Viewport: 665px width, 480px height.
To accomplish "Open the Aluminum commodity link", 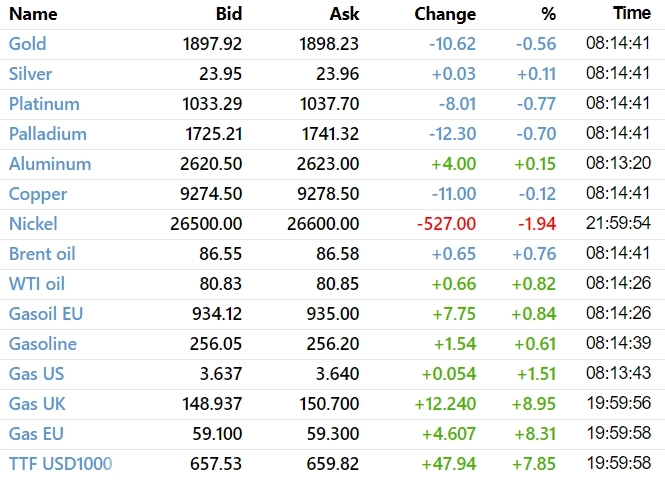I will tap(50, 164).
